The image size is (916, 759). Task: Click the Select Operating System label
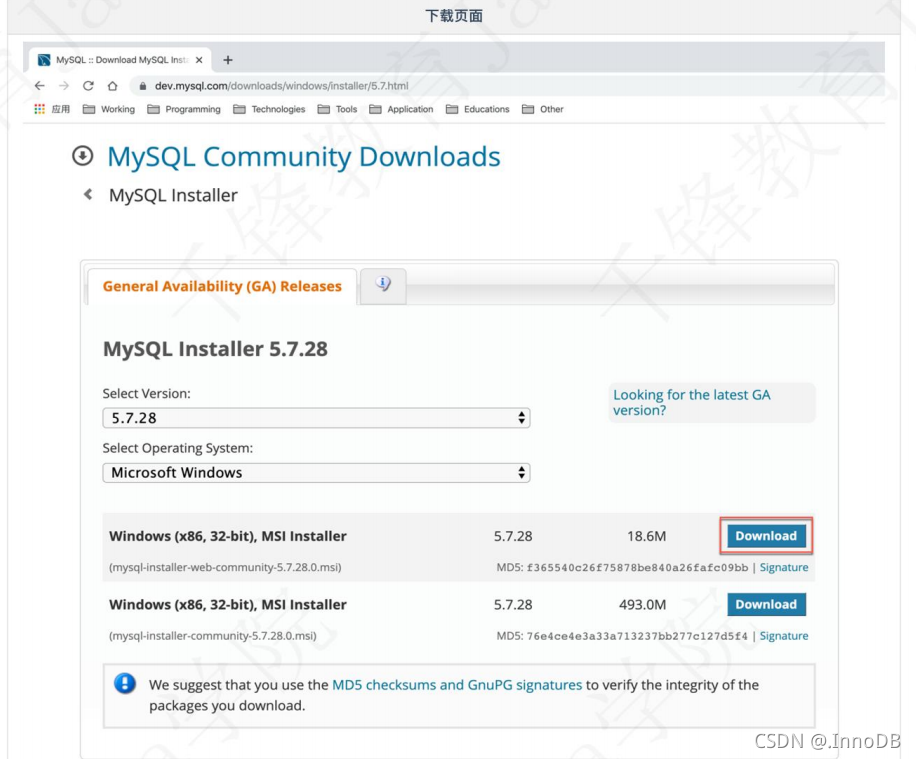[178, 448]
